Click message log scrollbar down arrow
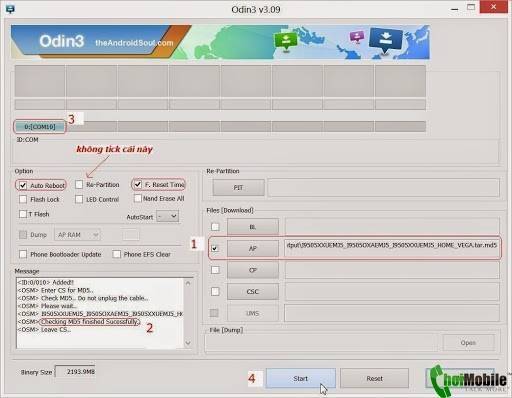The height and width of the screenshot is (398, 512). [x=188, y=343]
